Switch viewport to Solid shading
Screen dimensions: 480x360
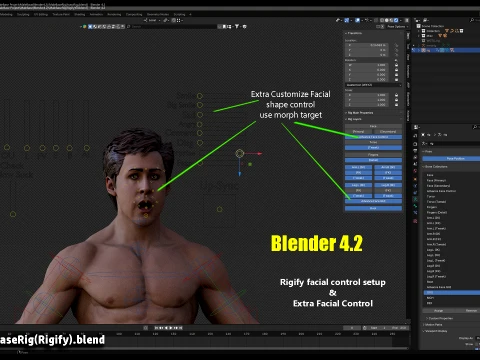387,20
